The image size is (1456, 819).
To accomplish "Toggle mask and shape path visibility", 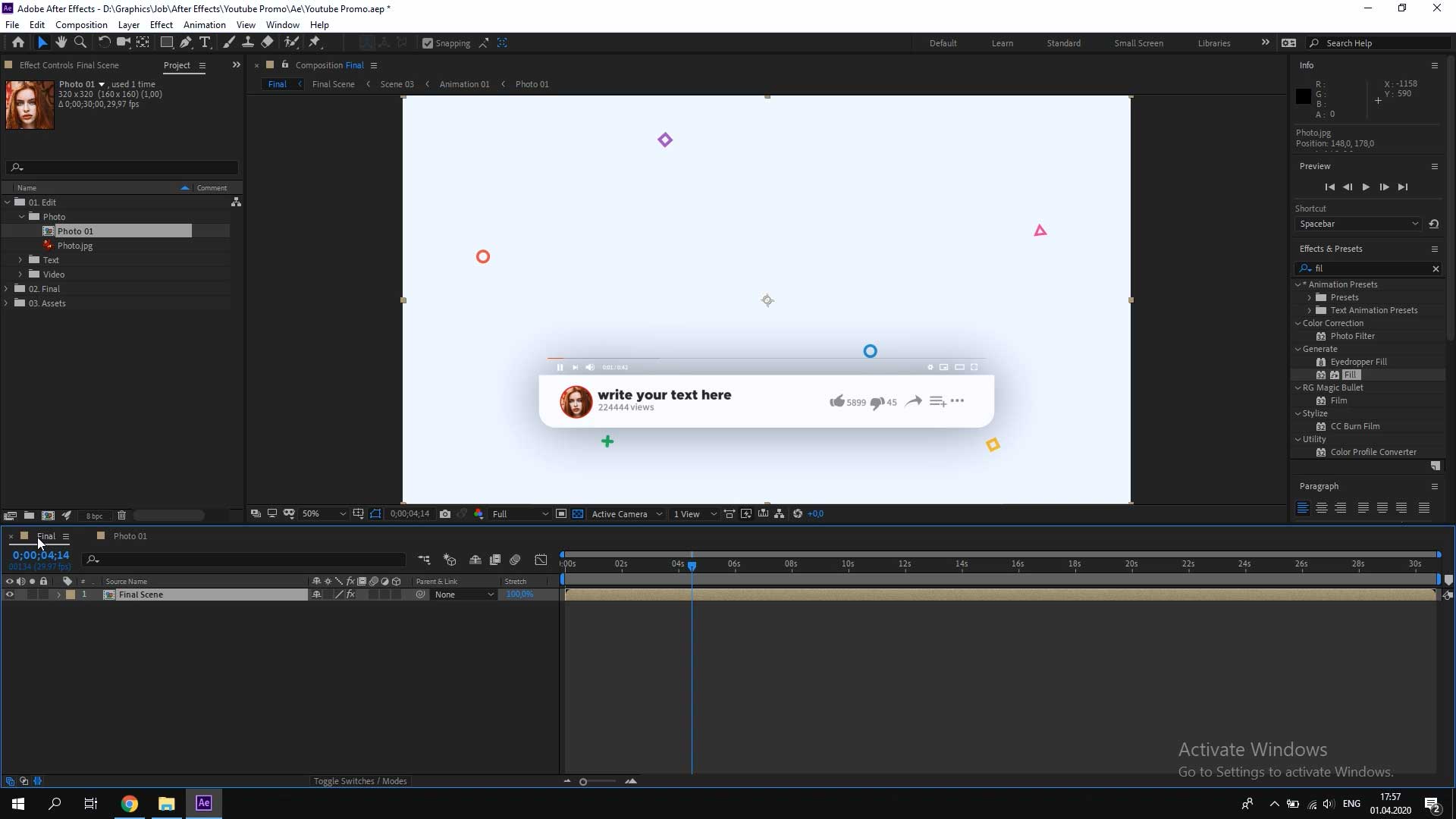I will [375, 514].
